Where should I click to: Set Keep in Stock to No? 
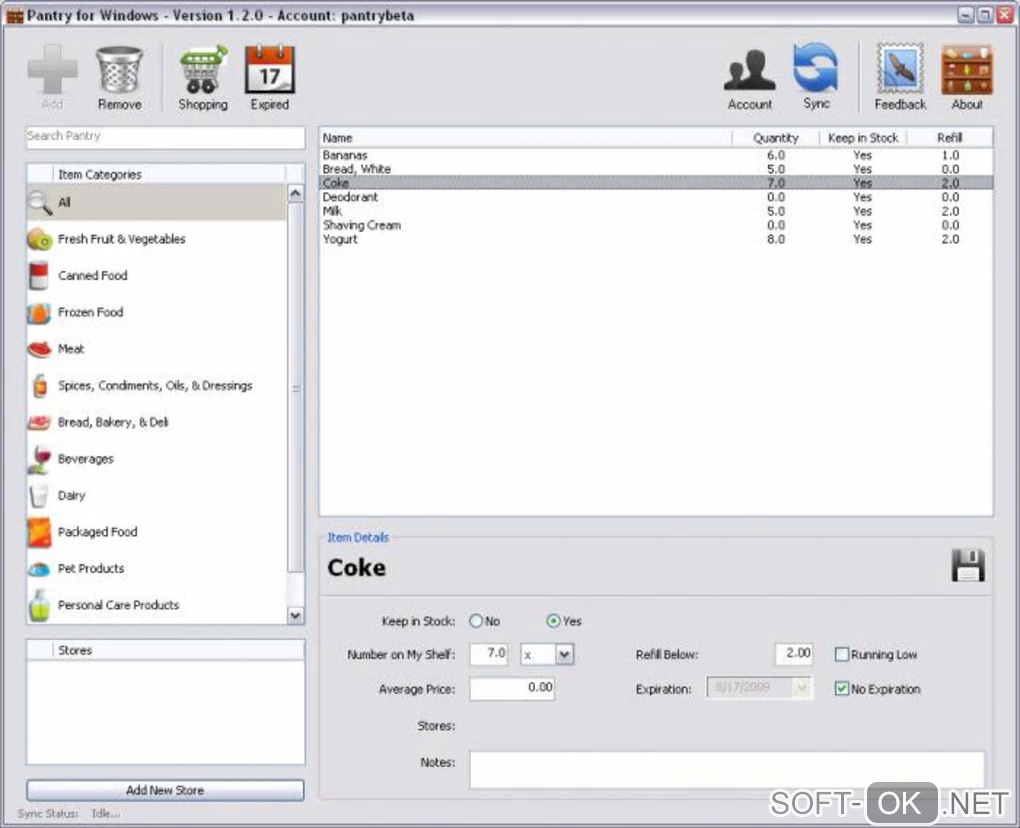(x=476, y=621)
